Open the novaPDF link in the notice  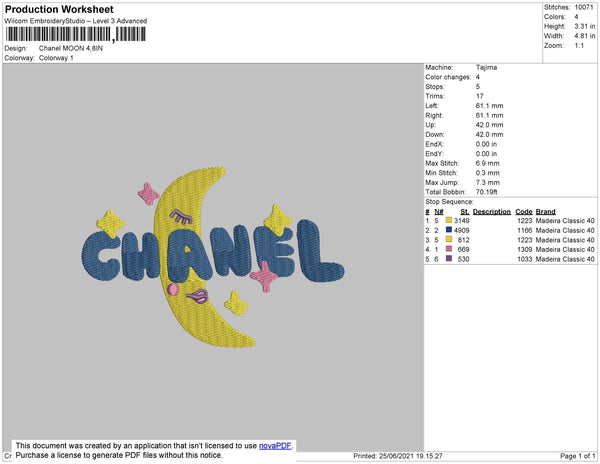pyautogui.click(x=275, y=446)
